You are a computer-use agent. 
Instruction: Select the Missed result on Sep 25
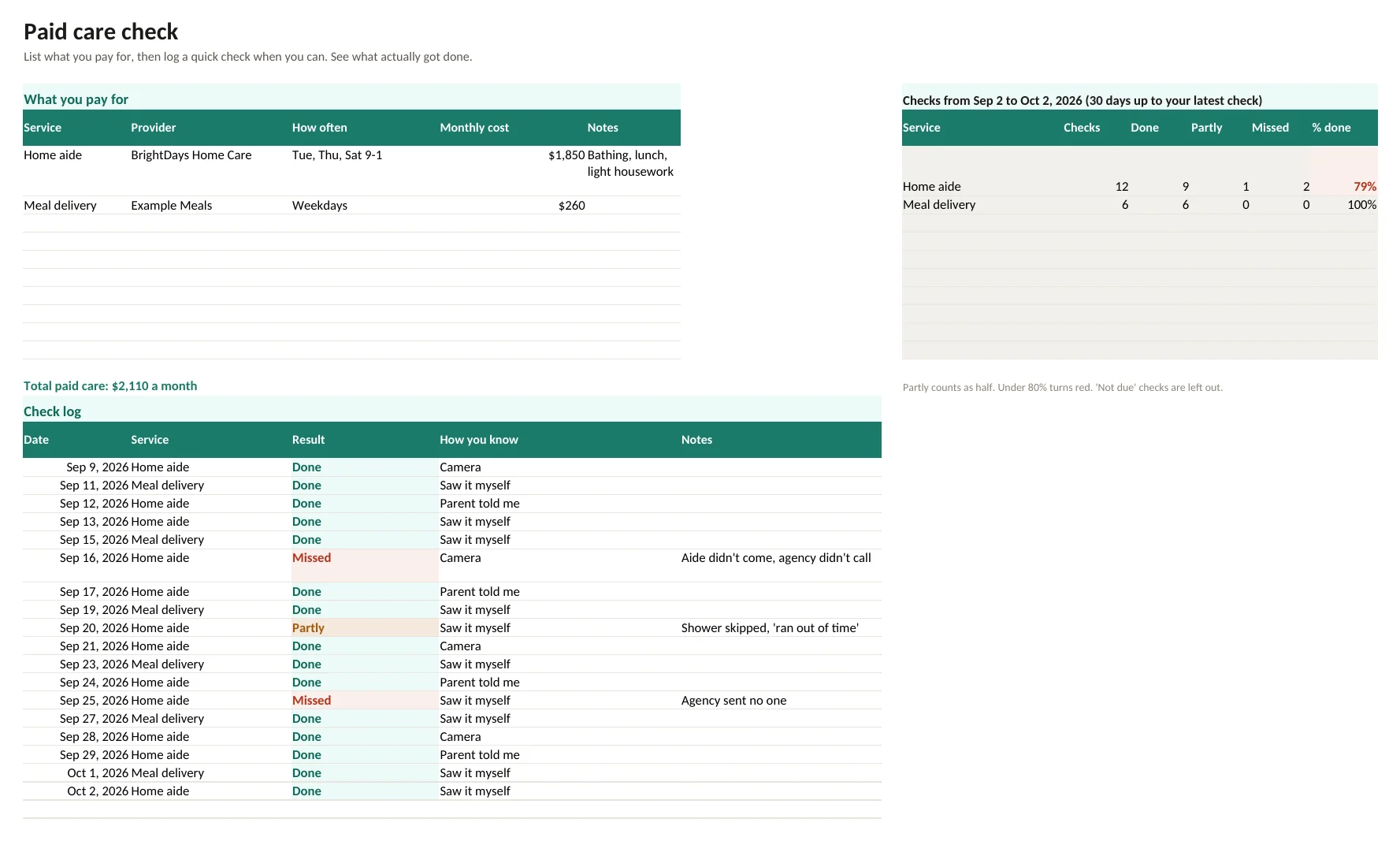312,701
